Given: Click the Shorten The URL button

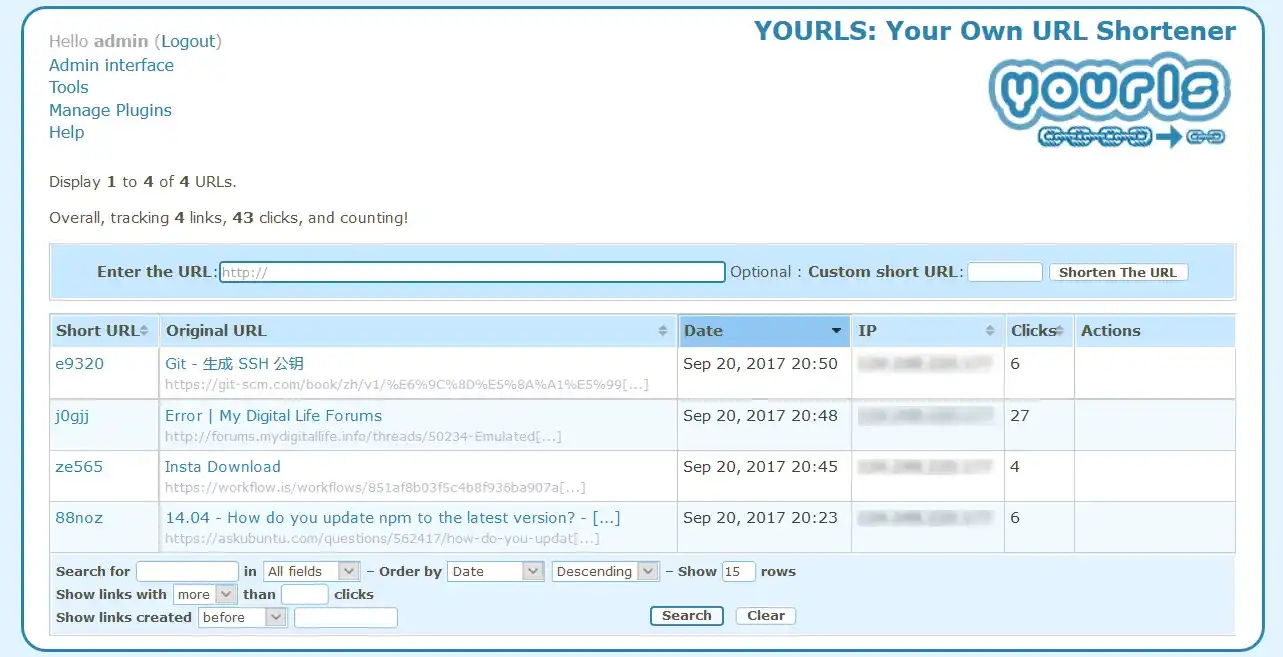Looking at the screenshot, I should [x=1118, y=272].
